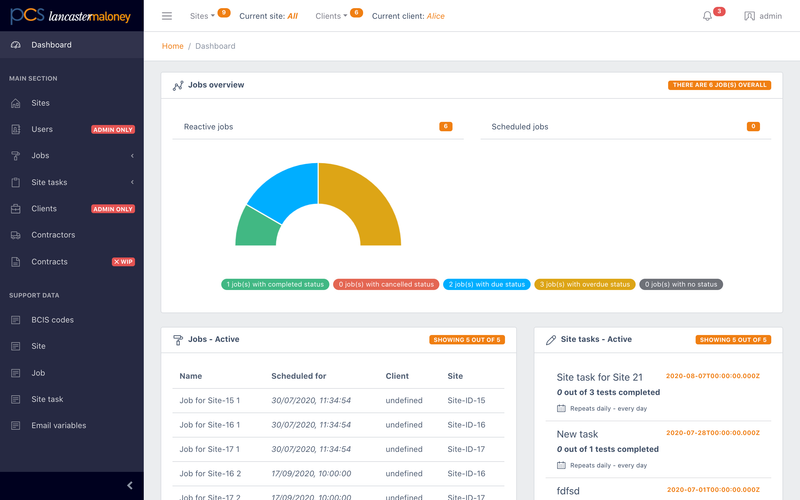The width and height of the screenshot is (800, 500).
Task: Open Sites via its house icon
Action: point(16,103)
